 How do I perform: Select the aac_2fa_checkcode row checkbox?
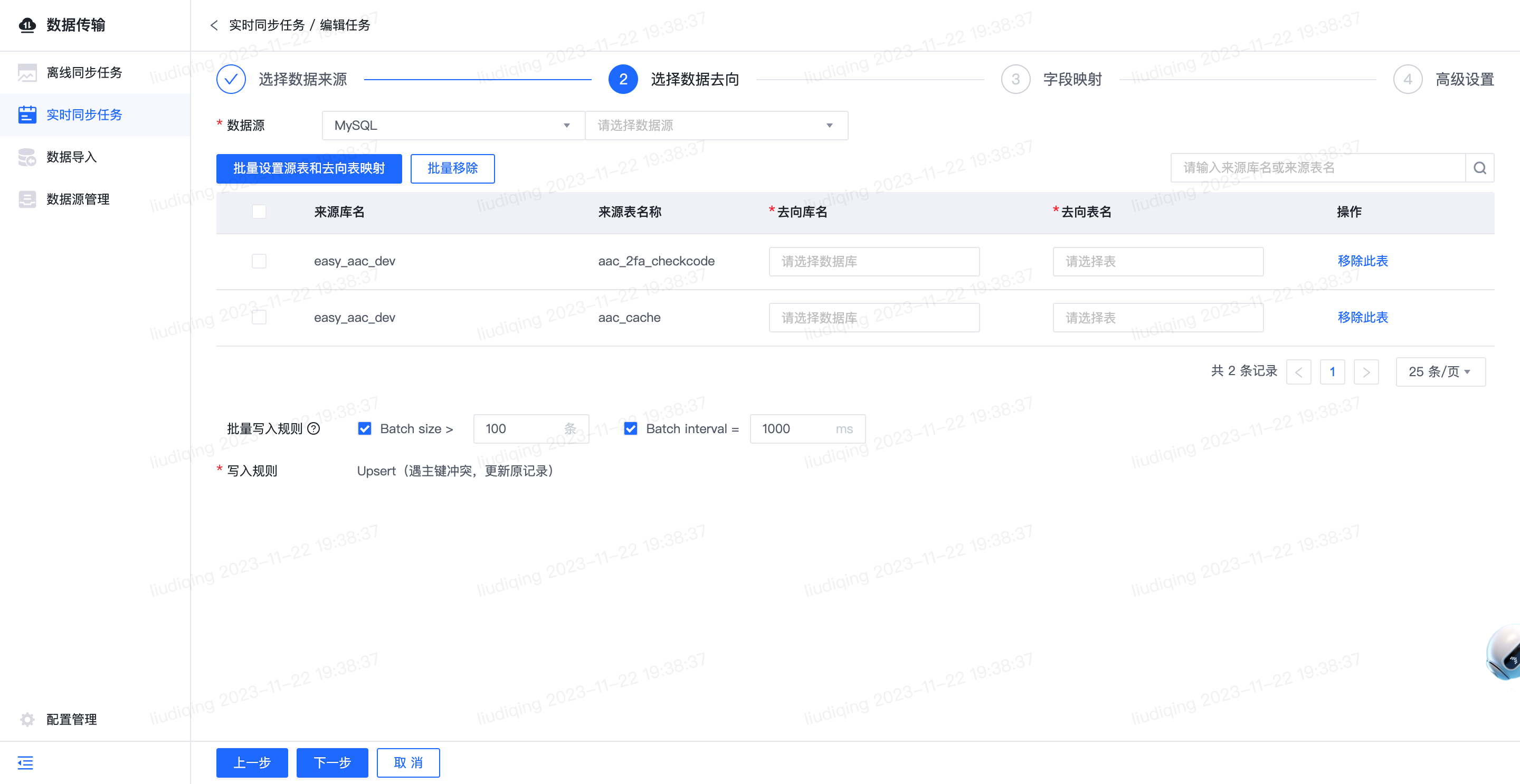click(x=259, y=261)
